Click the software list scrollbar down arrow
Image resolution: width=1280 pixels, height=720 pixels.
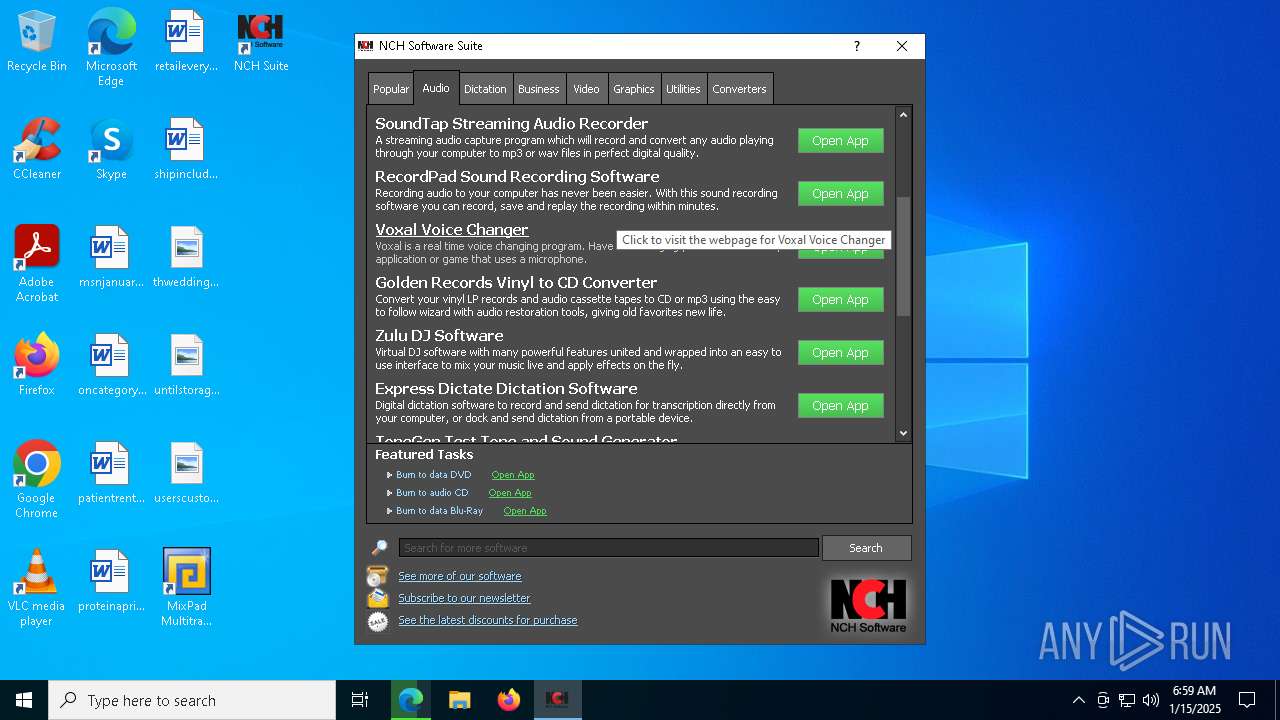point(903,433)
